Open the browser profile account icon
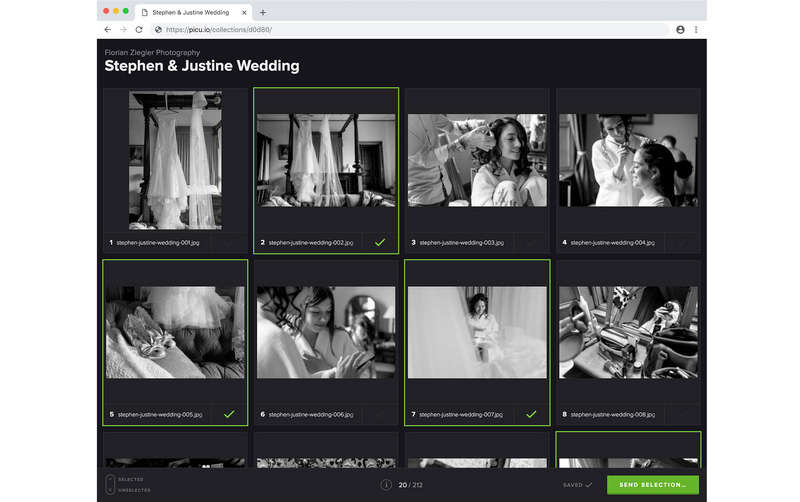Viewport: 800px width, 502px height. 680,30
